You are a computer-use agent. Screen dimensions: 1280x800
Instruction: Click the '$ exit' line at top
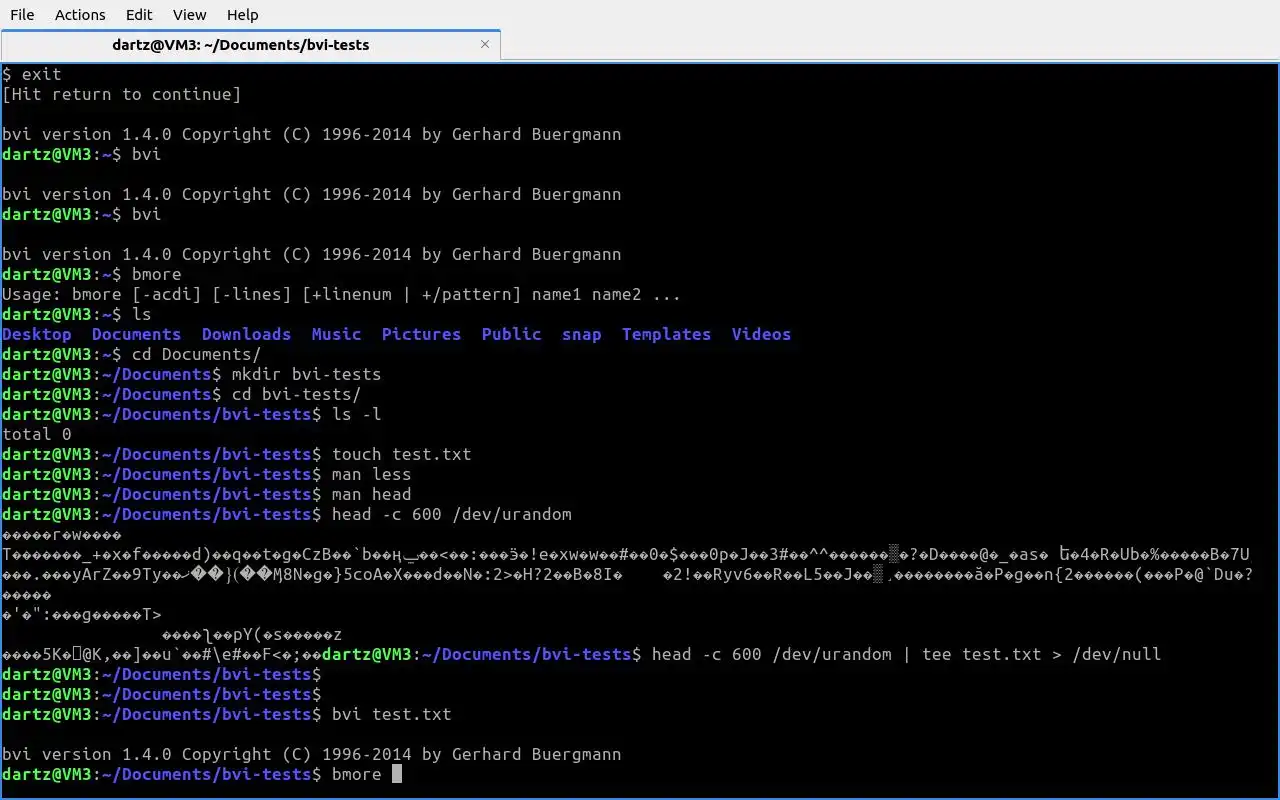32,74
